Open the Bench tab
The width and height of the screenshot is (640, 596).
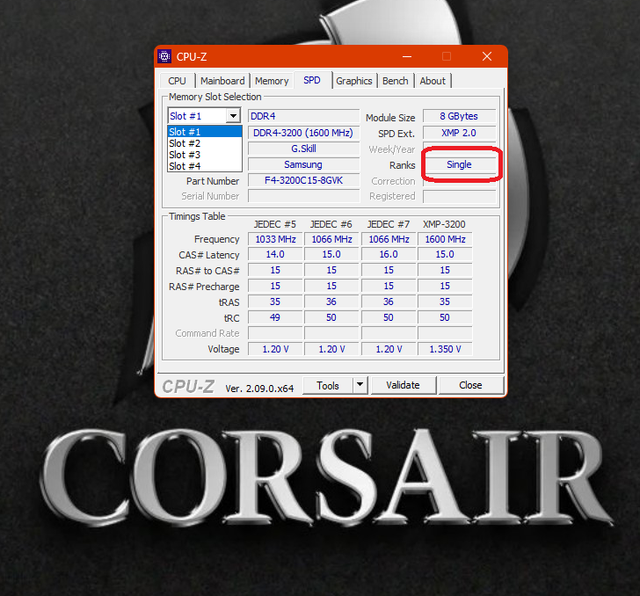pos(395,81)
